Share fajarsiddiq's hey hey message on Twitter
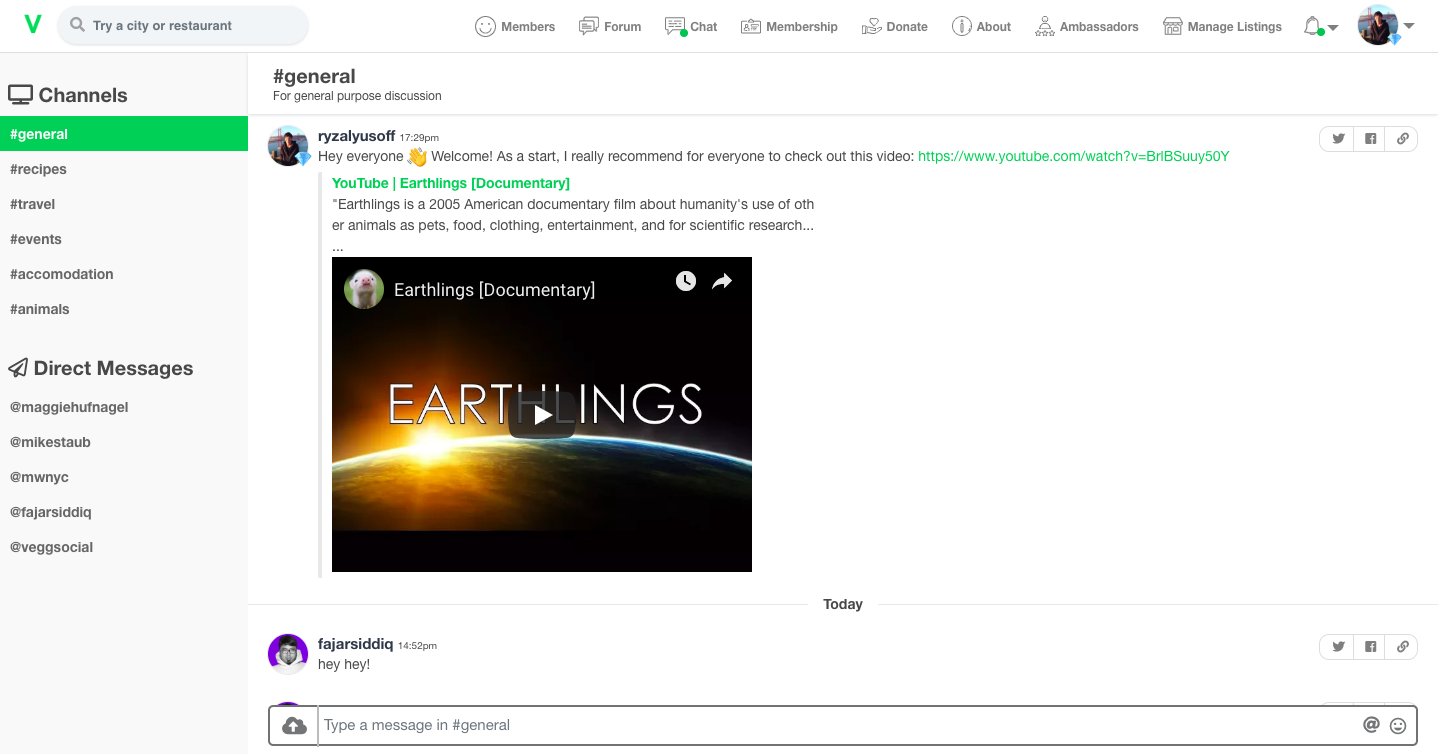Image resolution: width=1438 pixels, height=754 pixels. pyautogui.click(x=1338, y=647)
